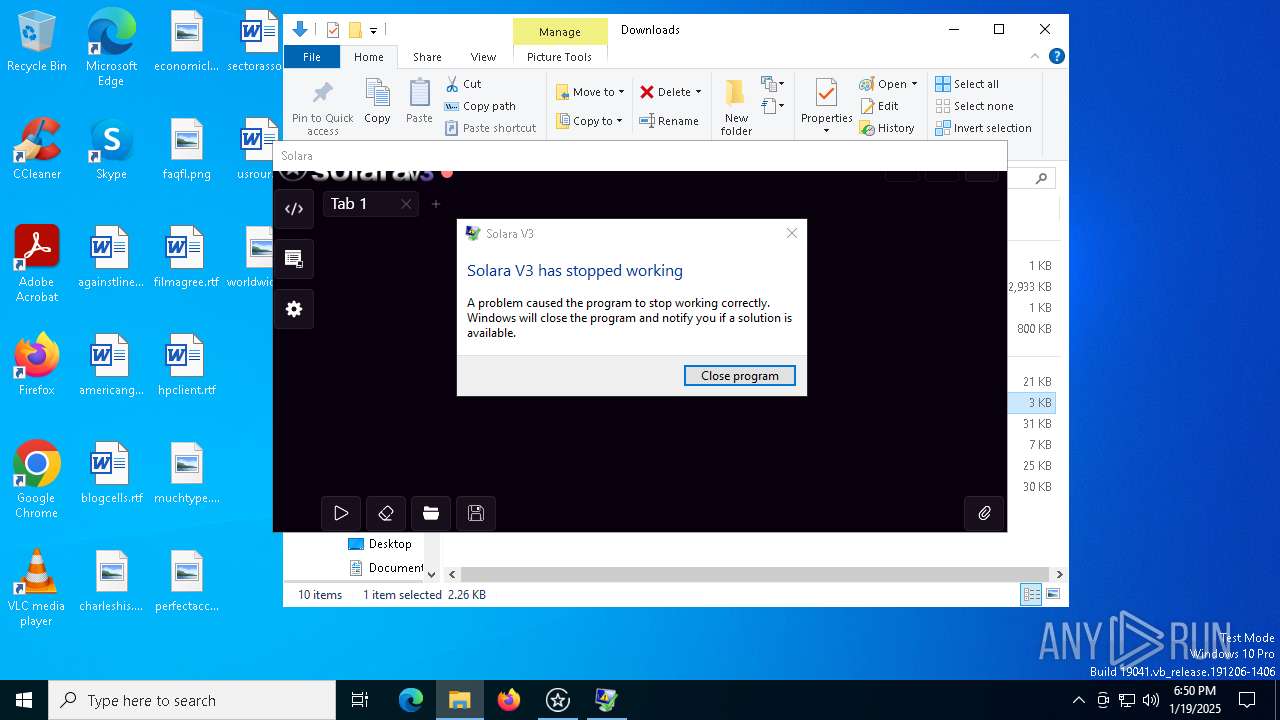The height and width of the screenshot is (720, 1280).
Task: Click Pin to Quick access
Action: pyautogui.click(x=322, y=108)
